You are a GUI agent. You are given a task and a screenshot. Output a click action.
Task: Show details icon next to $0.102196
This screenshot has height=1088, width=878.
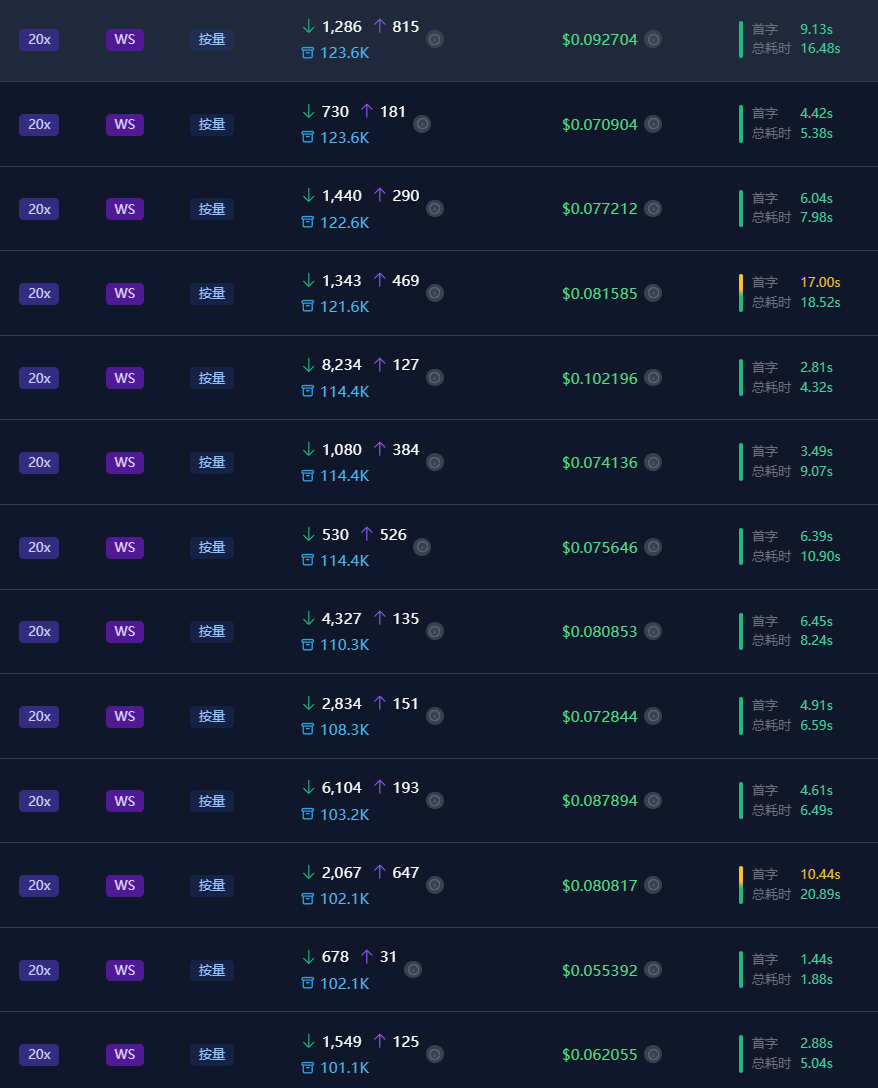(652, 377)
